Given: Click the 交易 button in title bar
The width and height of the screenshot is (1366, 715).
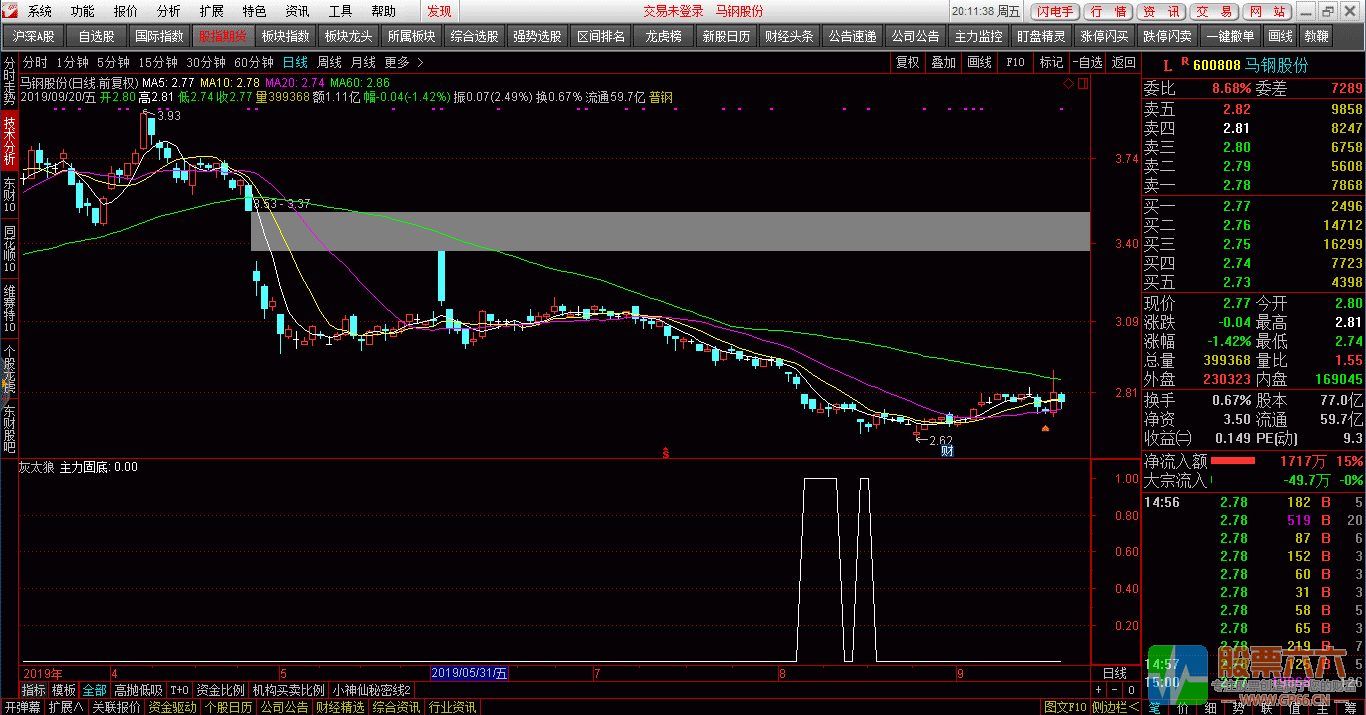Looking at the screenshot, I should [x=1215, y=11].
